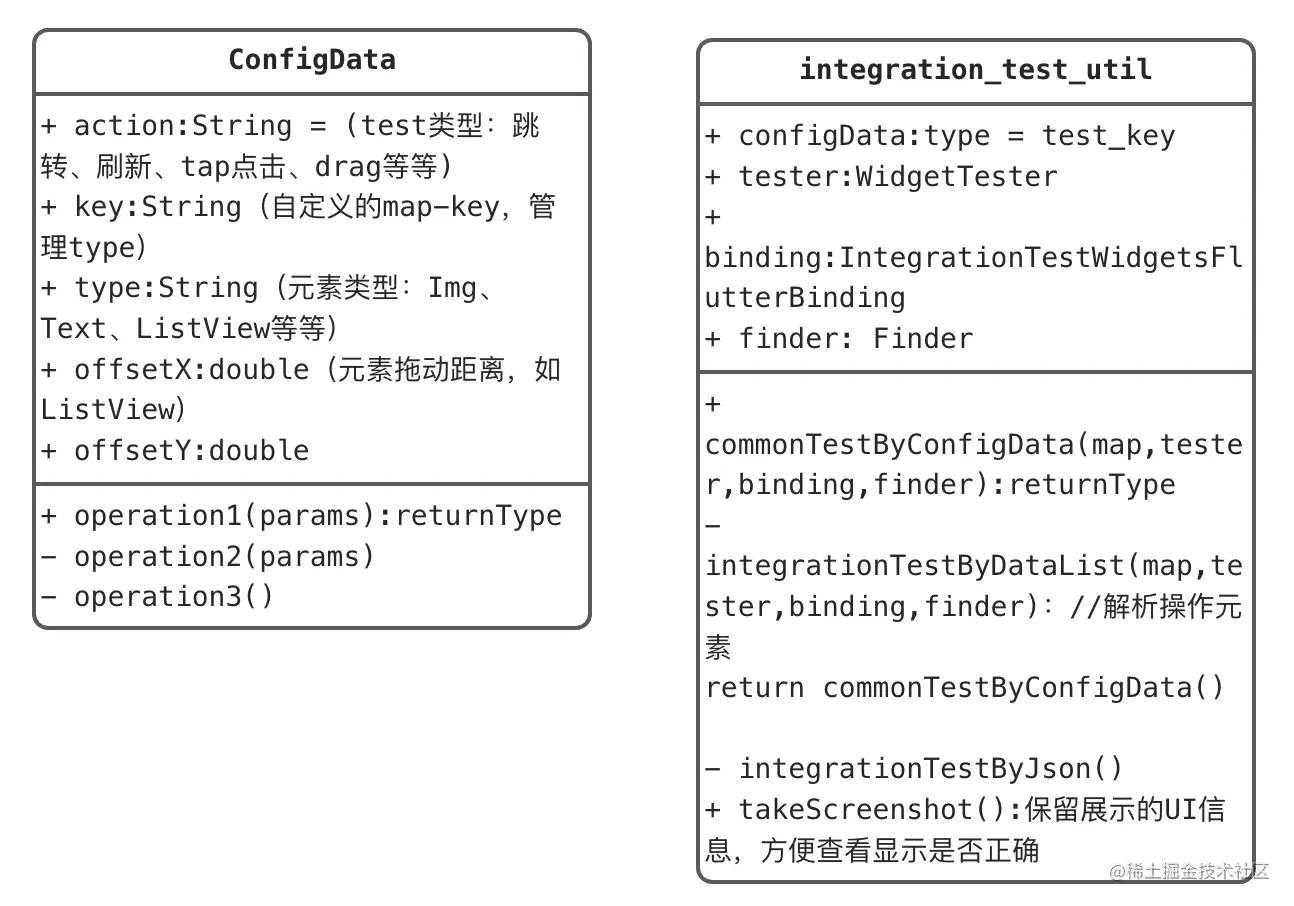Click the integrationTestByJson() method

click(x=914, y=768)
